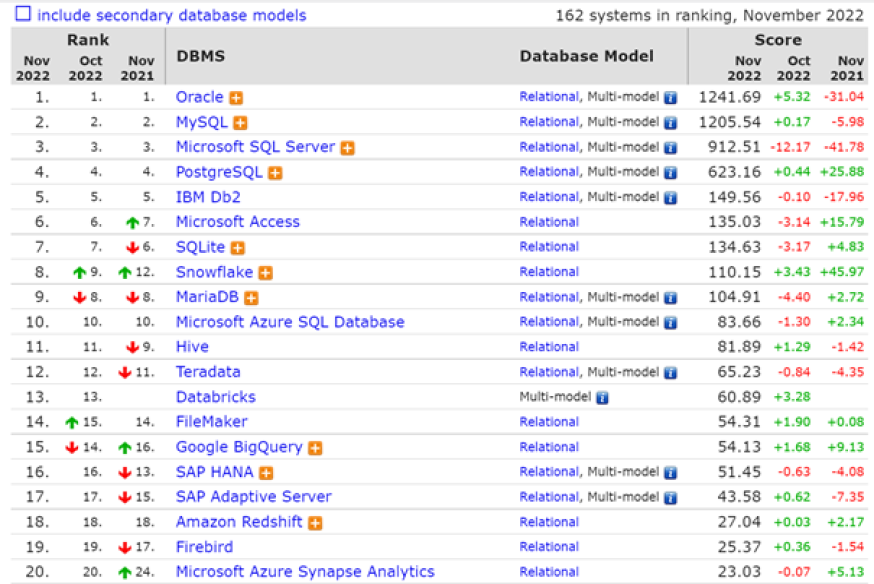874x584 pixels.
Task: Click the Relational link in the FileMaker row
Action: (x=549, y=422)
